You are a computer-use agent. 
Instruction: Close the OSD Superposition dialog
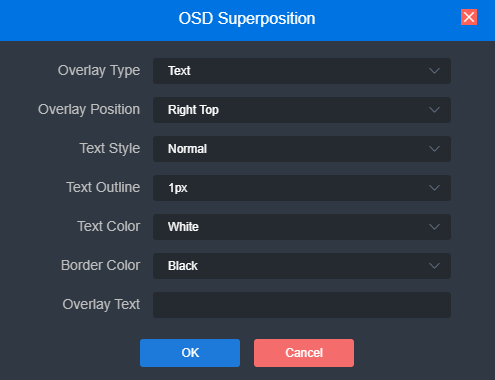(469, 17)
